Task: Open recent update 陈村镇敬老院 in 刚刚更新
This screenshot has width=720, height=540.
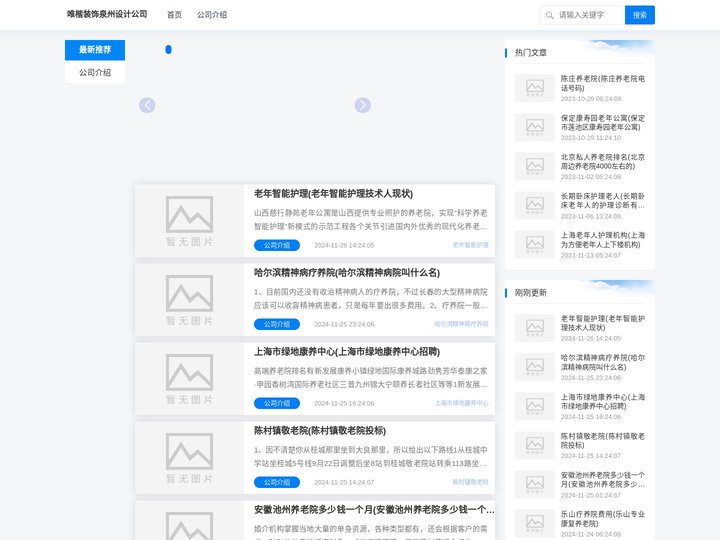Action: 602,440
